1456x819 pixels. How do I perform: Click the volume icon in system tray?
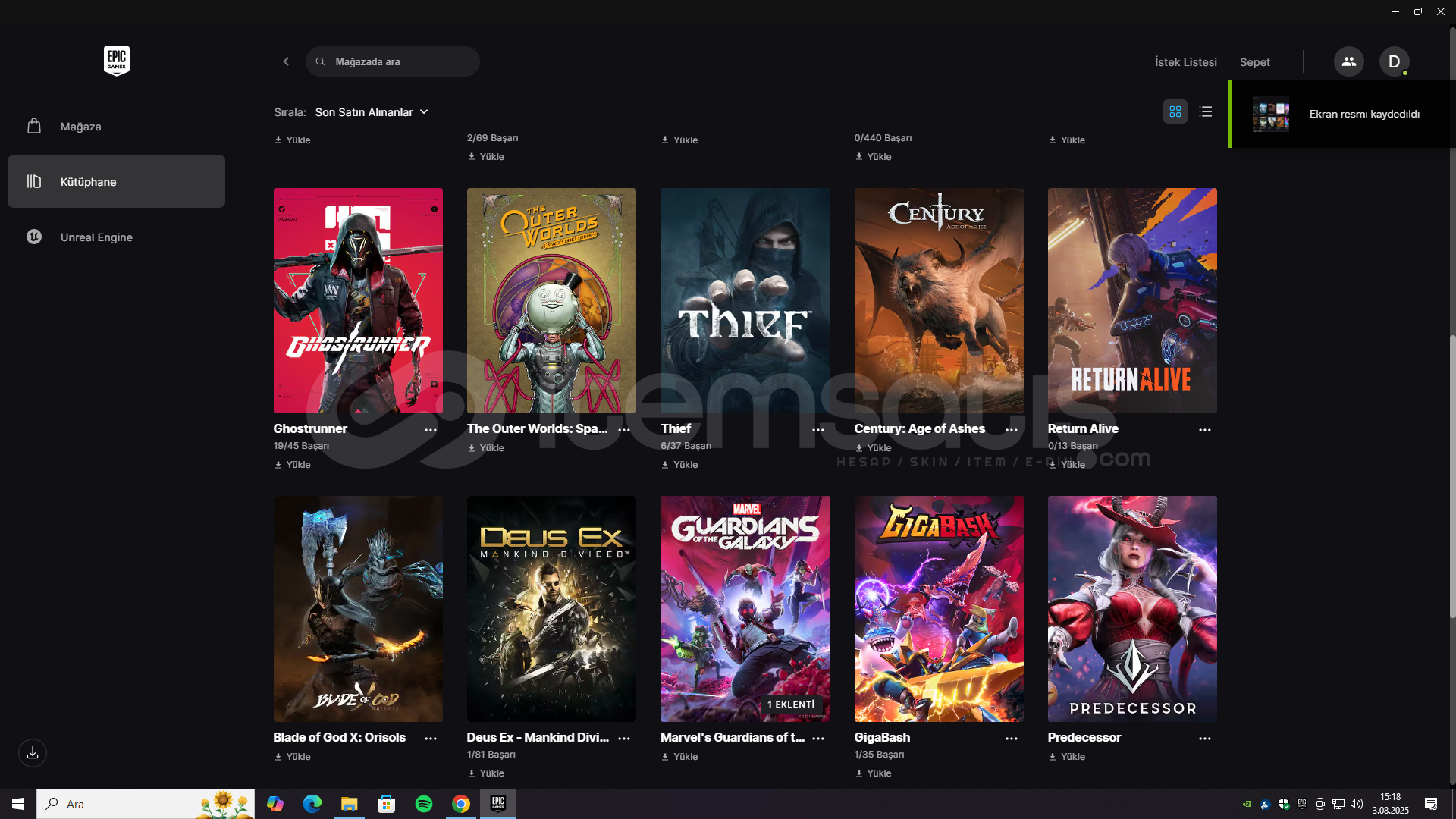pos(1357,804)
